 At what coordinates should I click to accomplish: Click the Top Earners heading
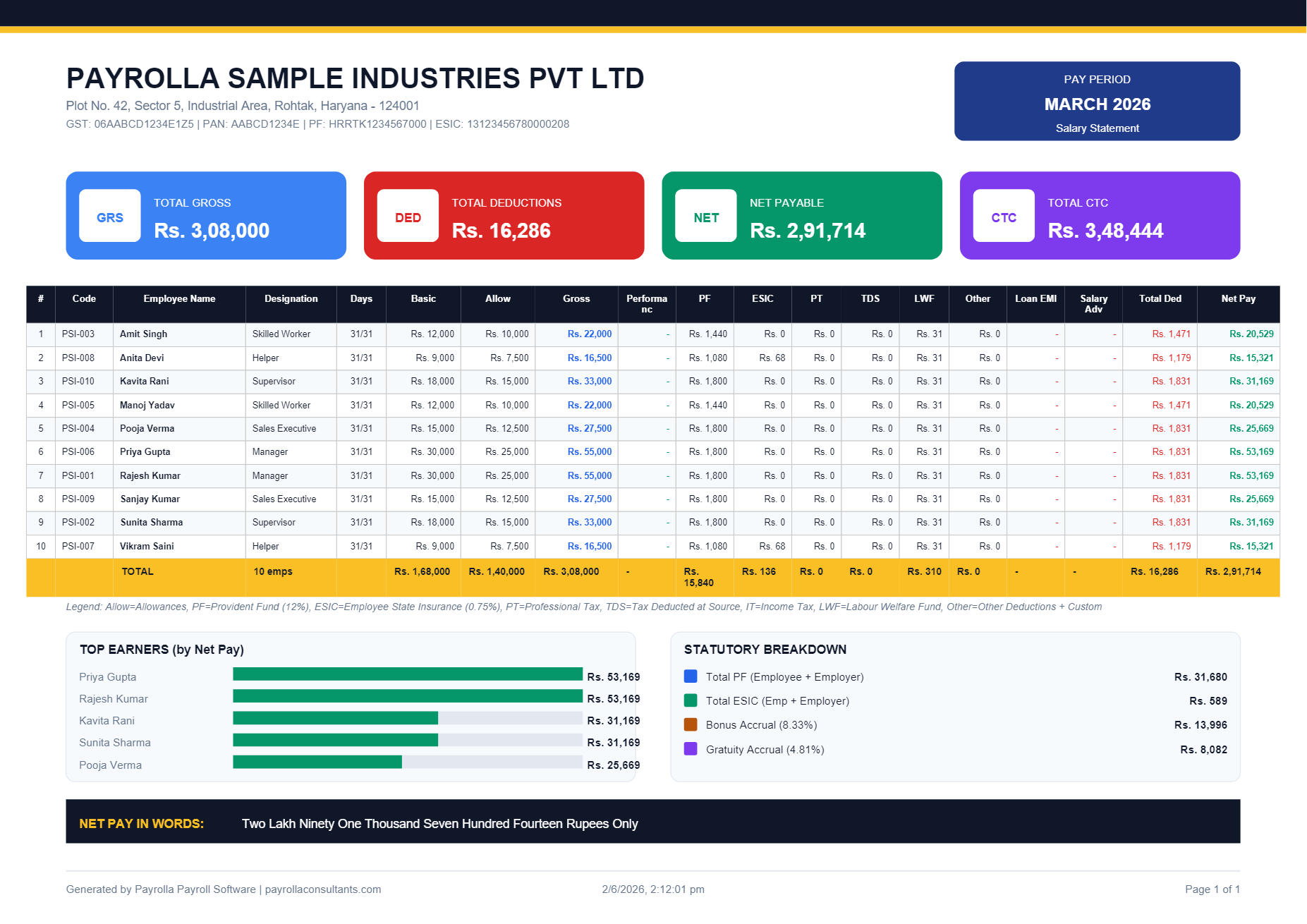coord(162,649)
